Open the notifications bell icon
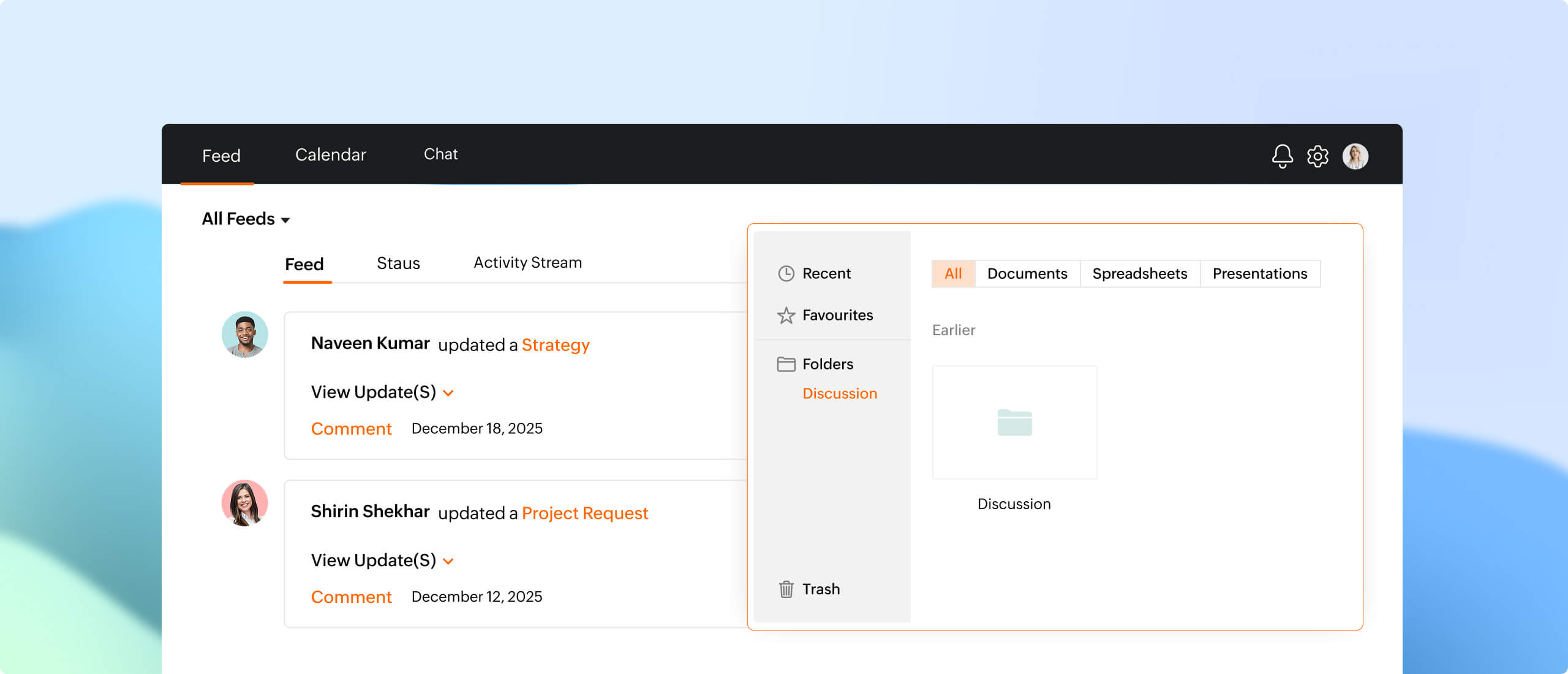1568x674 pixels. (x=1282, y=156)
